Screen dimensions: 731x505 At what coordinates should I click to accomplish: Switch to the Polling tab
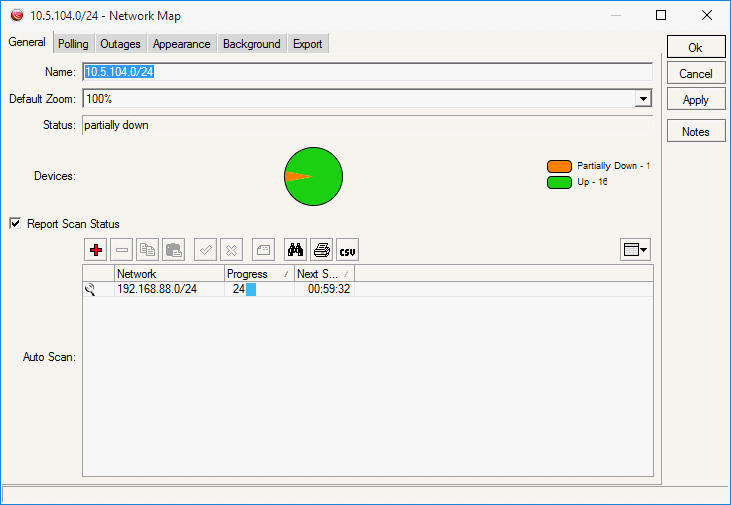pyautogui.click(x=73, y=44)
